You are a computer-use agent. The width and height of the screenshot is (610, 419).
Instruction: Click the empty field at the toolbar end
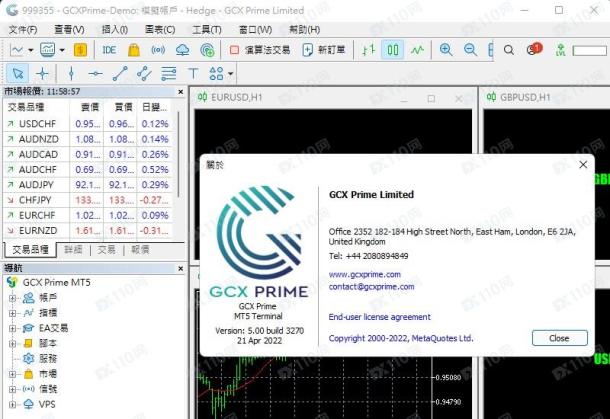pos(589,50)
